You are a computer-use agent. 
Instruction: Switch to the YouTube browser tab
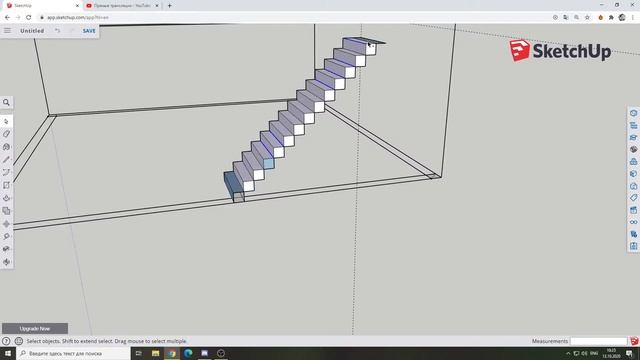[122, 6]
